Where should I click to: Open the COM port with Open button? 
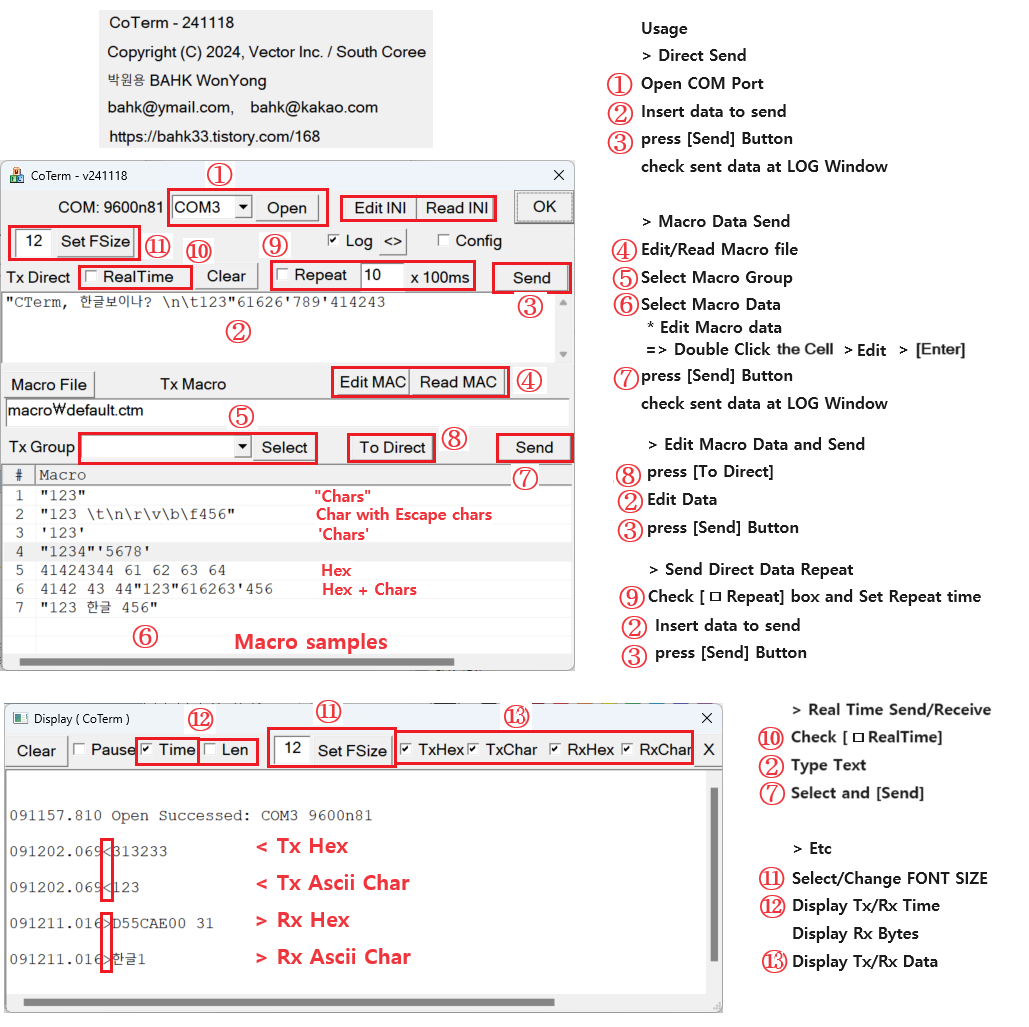[x=287, y=208]
